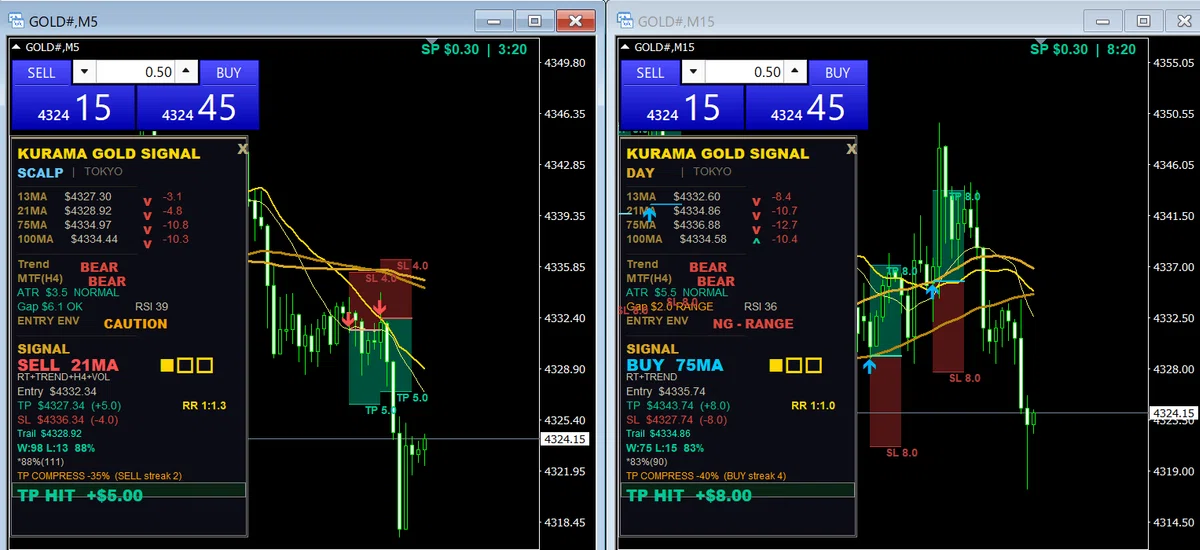Open the GOLD#,M15 window system menu icon
The image size is (1200, 550).
(x=626, y=20)
